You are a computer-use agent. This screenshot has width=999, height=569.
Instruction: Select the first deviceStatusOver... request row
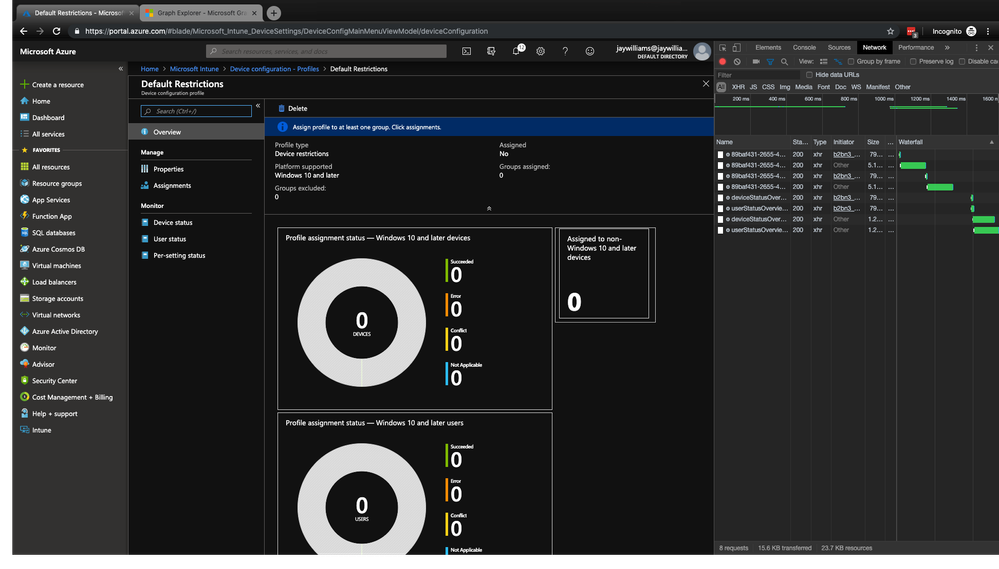coord(804,198)
